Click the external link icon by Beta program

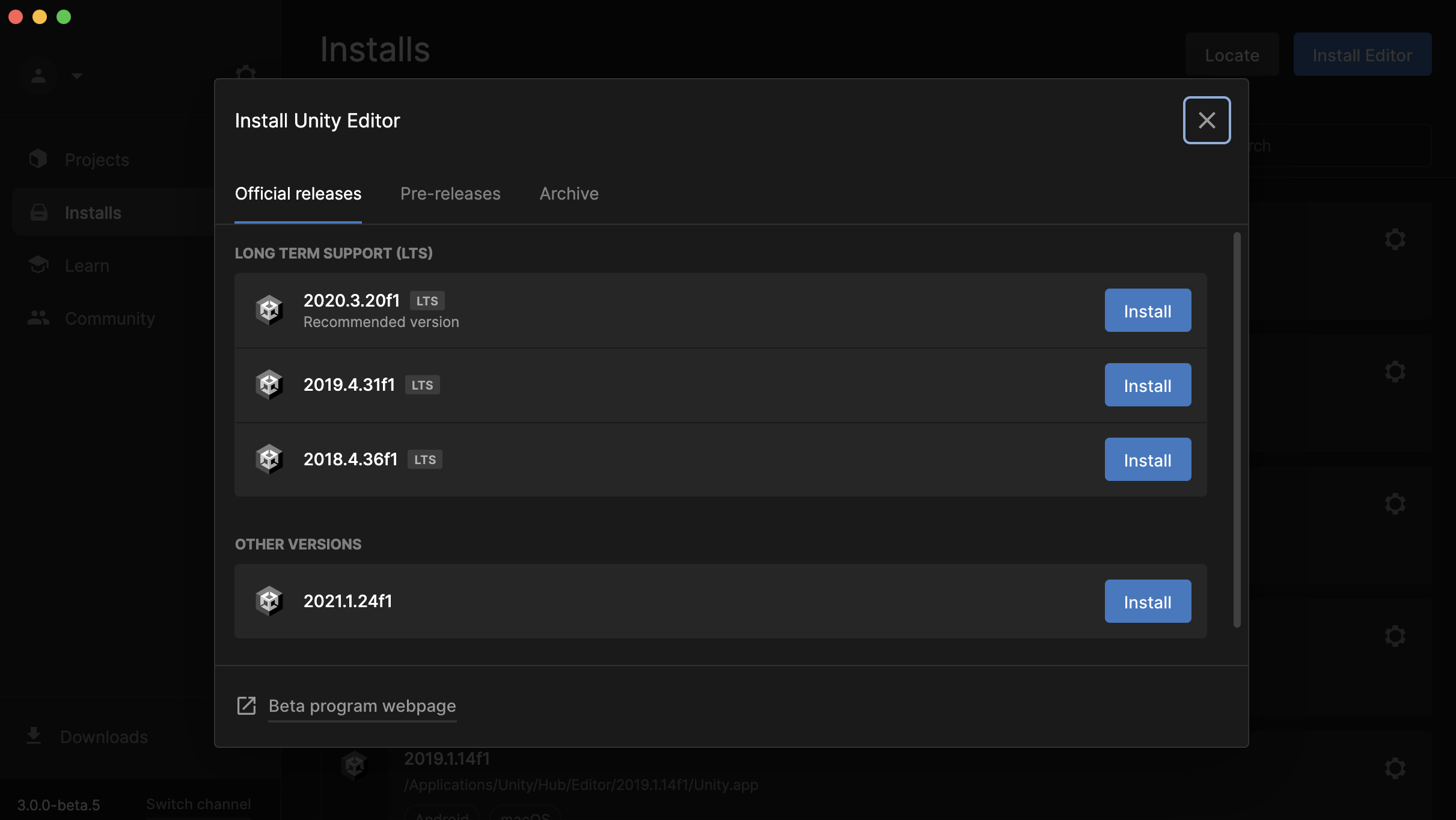click(246, 706)
